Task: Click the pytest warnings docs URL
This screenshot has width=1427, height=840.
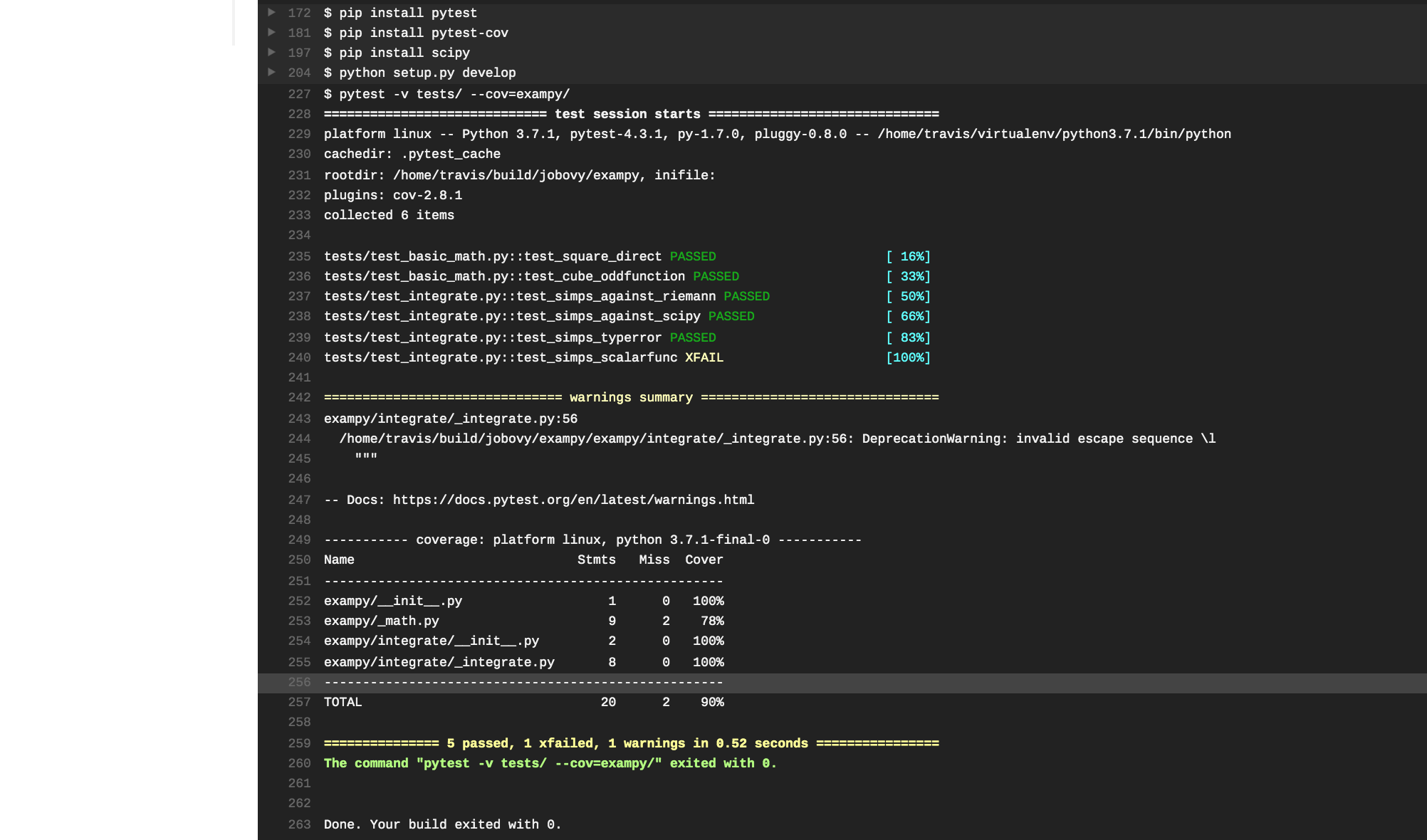Action: 573,500
